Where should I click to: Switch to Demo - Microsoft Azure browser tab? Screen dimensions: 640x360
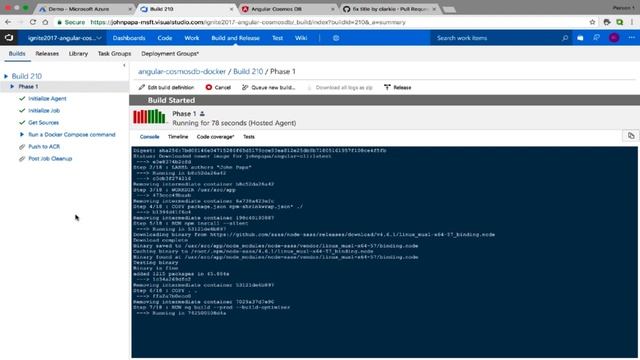(x=85, y=9)
